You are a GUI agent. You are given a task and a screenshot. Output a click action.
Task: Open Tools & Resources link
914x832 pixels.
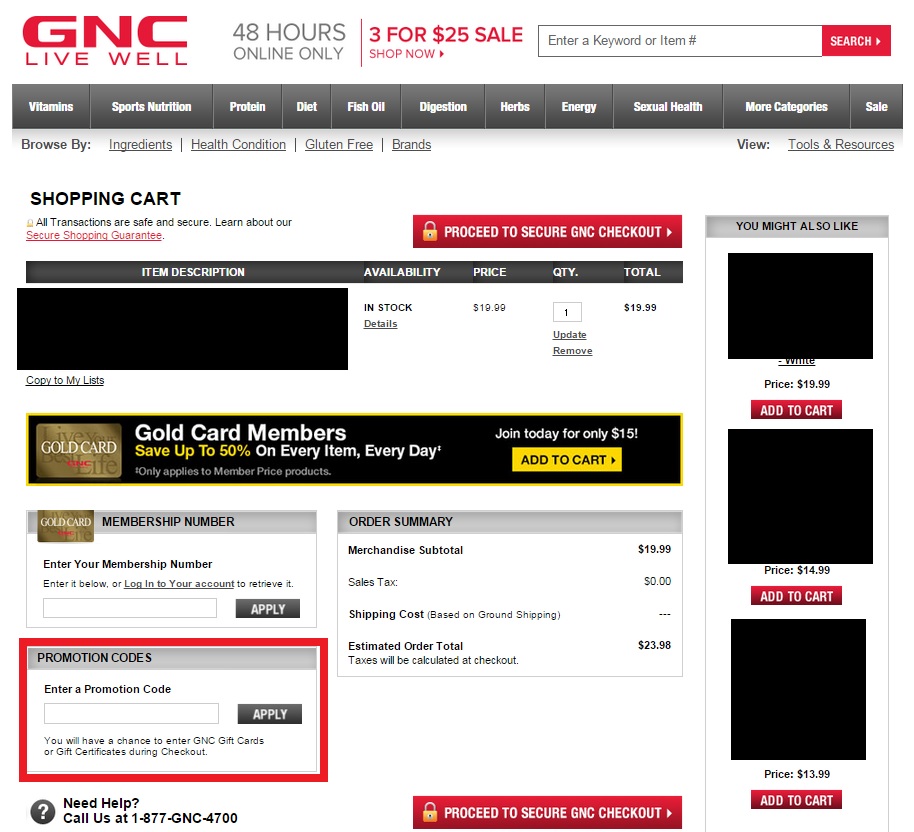[x=841, y=145]
